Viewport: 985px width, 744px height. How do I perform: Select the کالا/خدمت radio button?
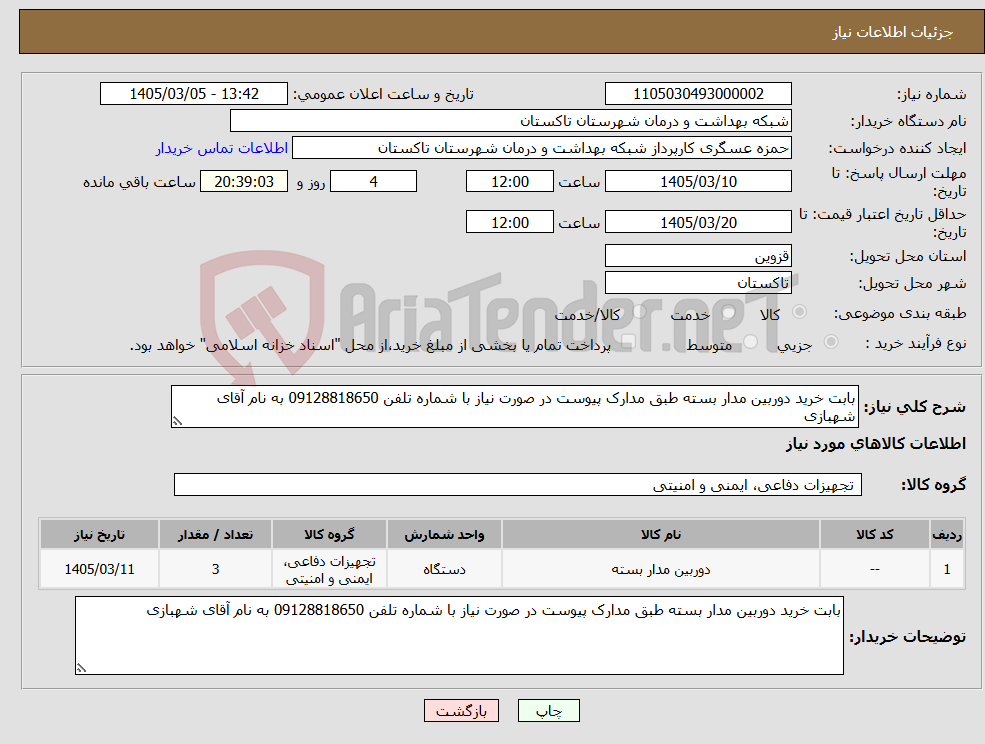click(x=639, y=312)
